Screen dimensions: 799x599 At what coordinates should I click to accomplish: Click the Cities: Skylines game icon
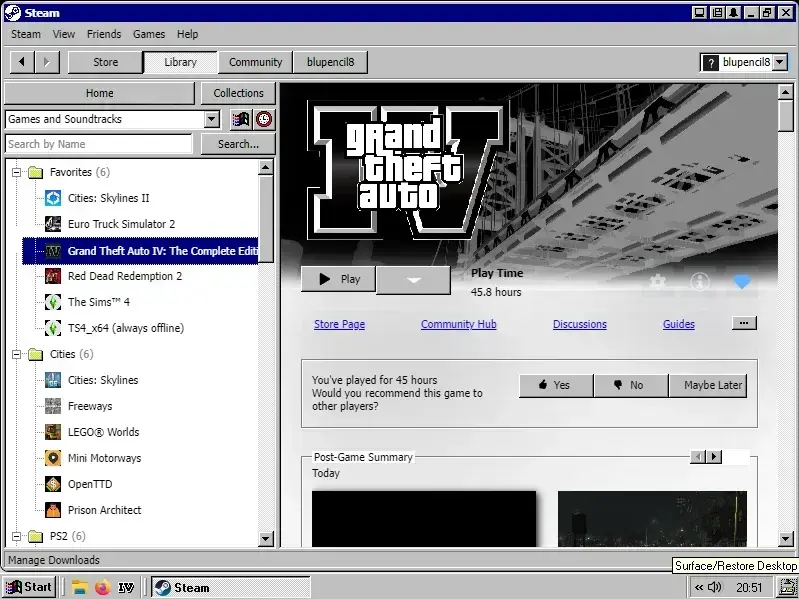click(53, 379)
